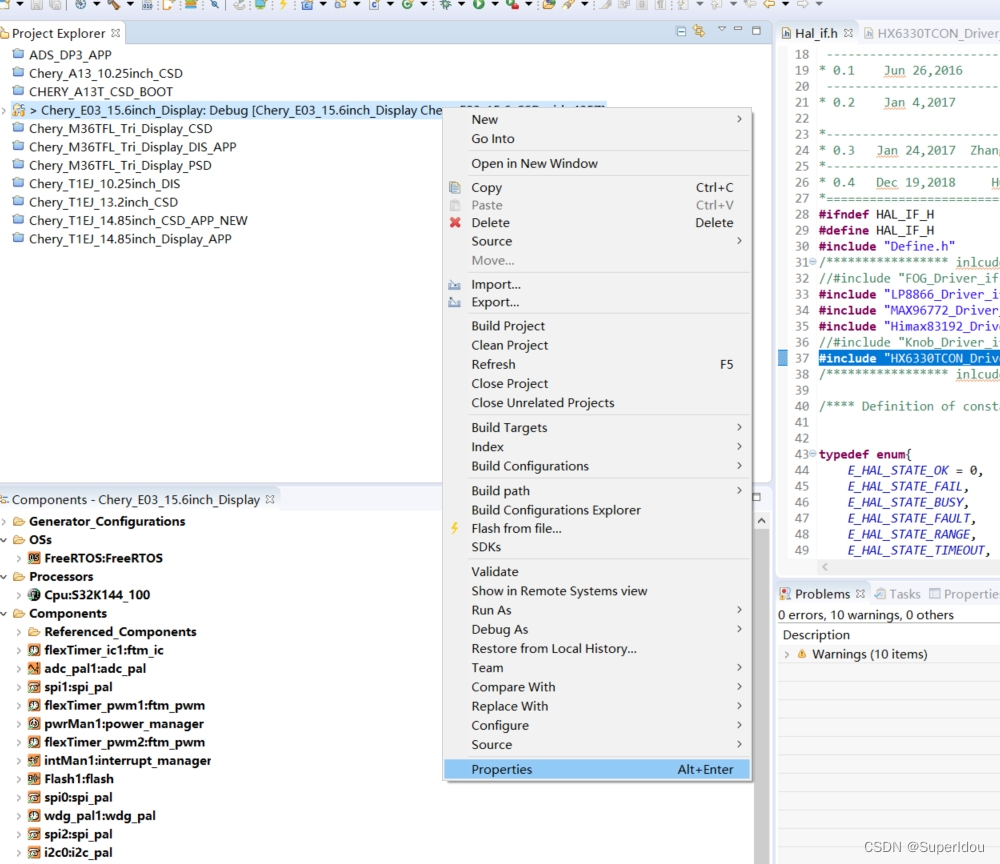Choose Close Project

pyautogui.click(x=597, y=383)
